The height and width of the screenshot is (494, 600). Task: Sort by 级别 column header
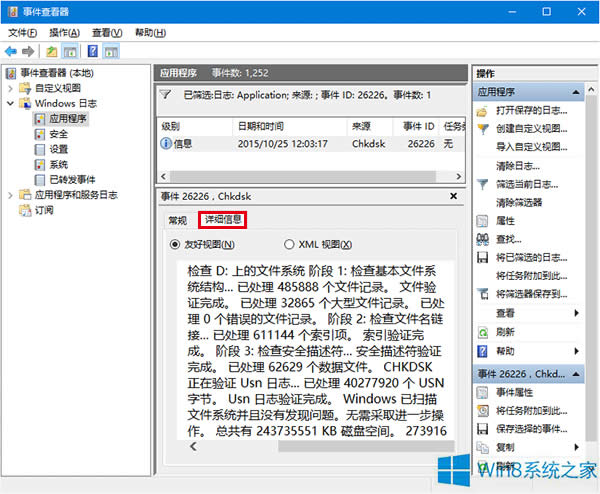coord(195,126)
